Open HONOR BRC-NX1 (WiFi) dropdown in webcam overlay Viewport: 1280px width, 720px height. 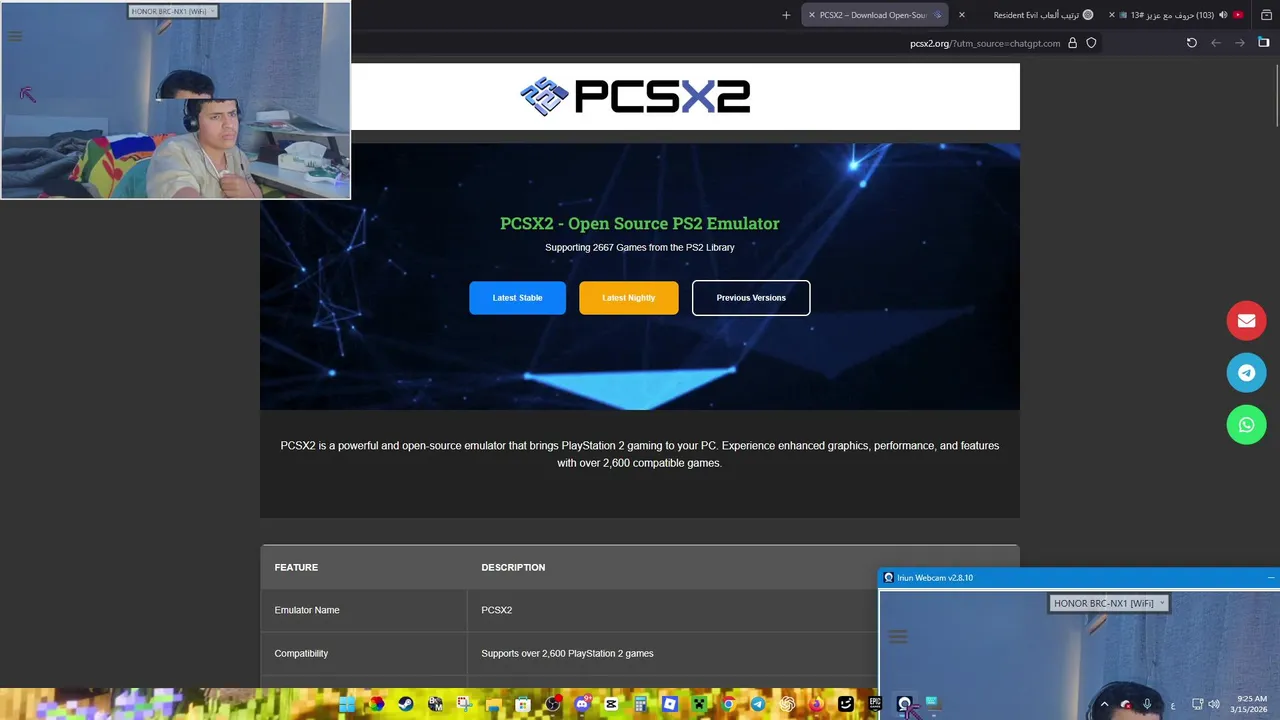point(174,12)
